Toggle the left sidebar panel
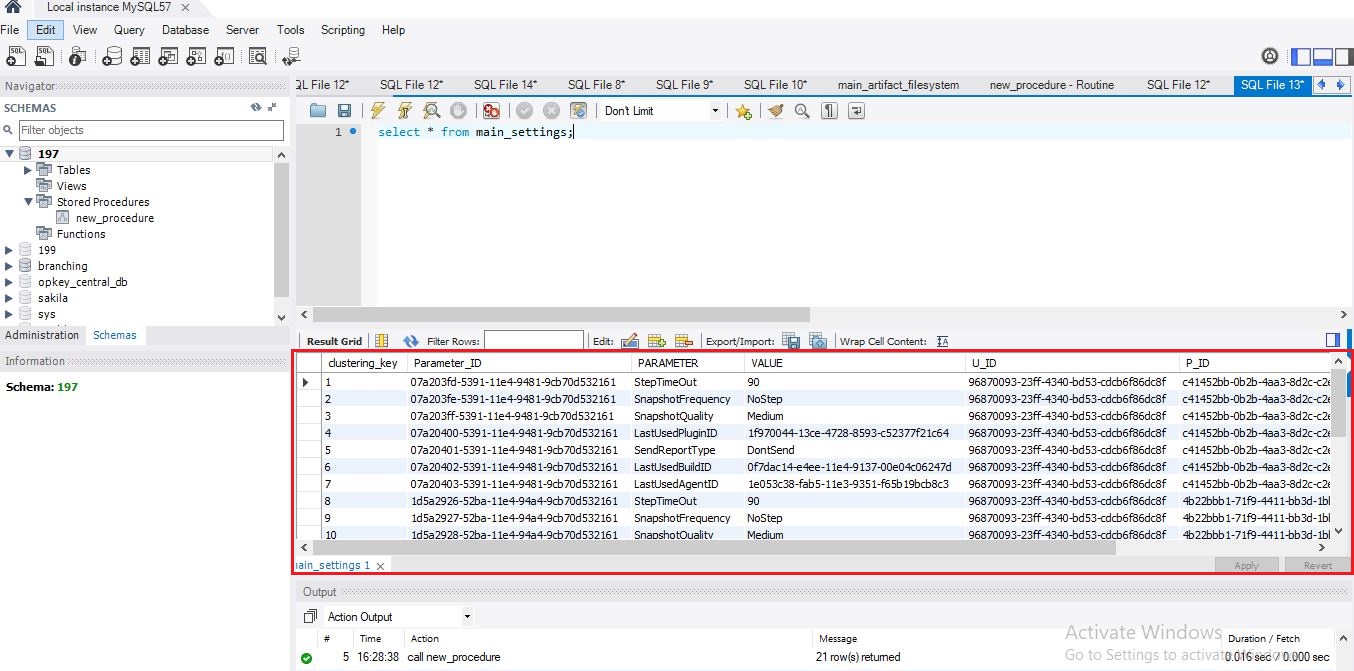This screenshot has height=671, width=1354. (x=1300, y=57)
